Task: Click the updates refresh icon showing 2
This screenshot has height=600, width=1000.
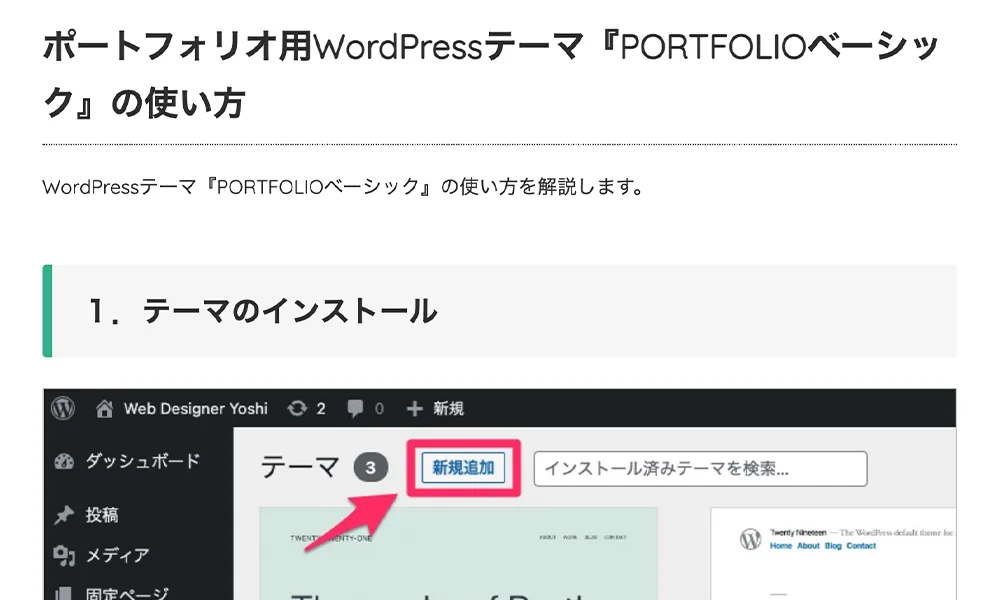Action: click(297, 408)
